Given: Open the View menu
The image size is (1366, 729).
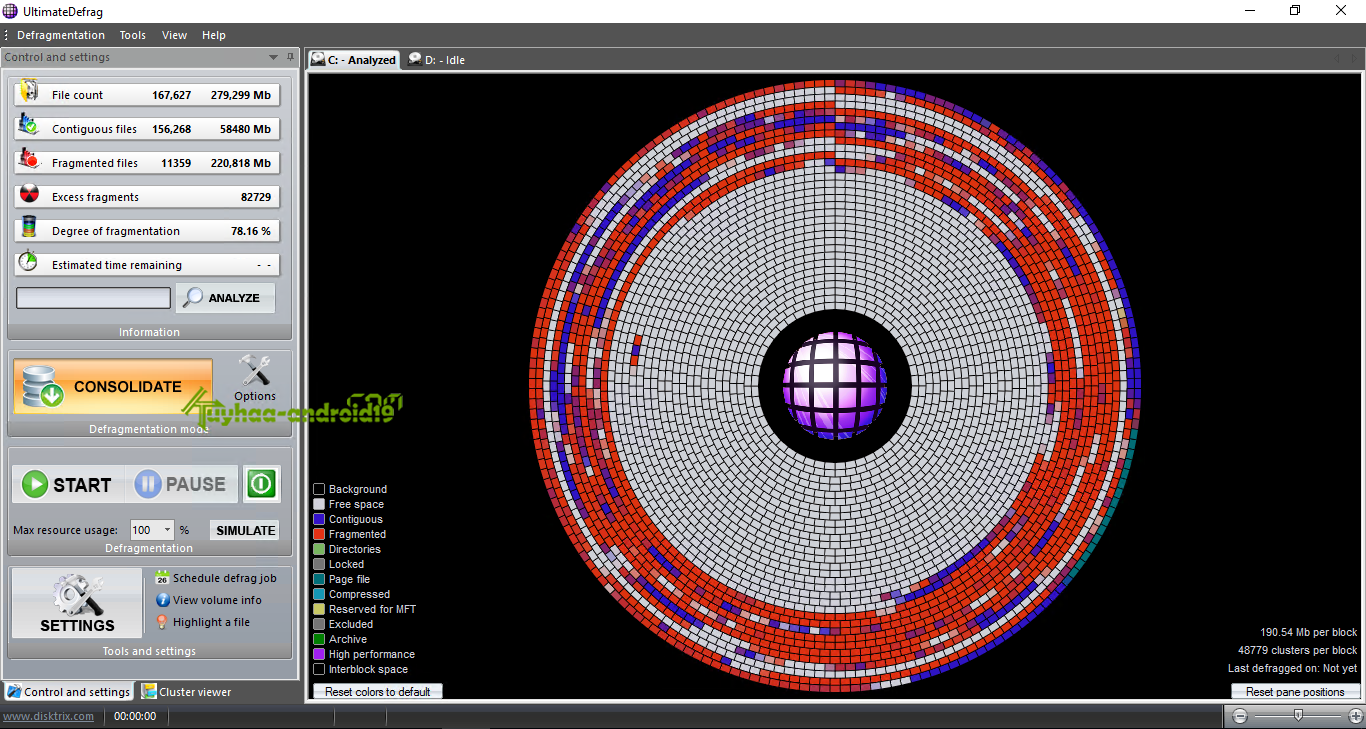Looking at the screenshot, I should tap(175, 35).
